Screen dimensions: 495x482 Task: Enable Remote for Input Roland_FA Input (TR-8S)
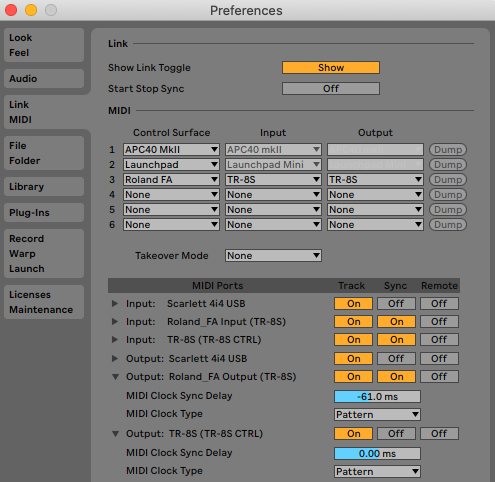(439, 322)
